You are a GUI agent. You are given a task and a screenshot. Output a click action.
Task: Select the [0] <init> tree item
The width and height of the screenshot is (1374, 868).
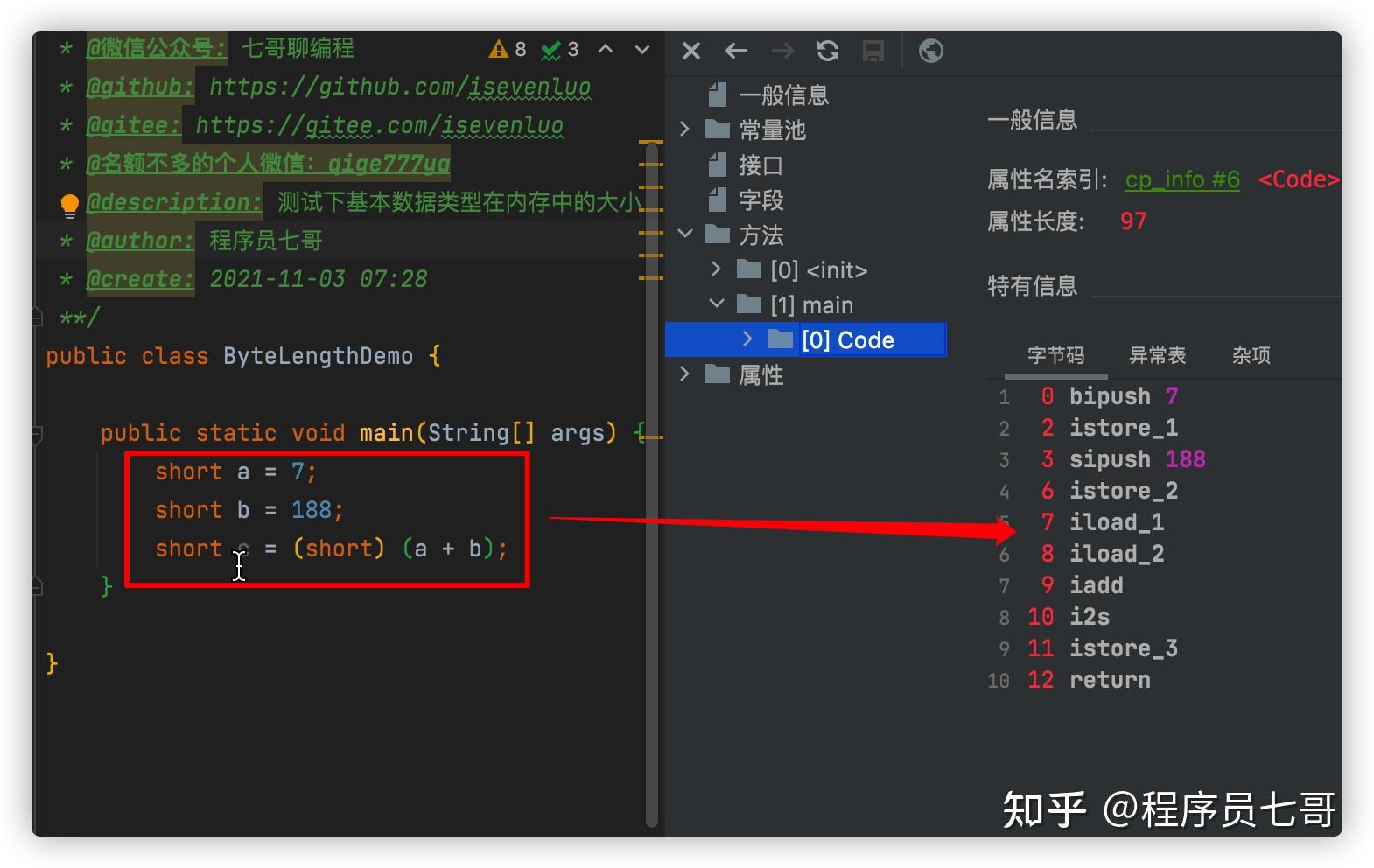(818, 269)
